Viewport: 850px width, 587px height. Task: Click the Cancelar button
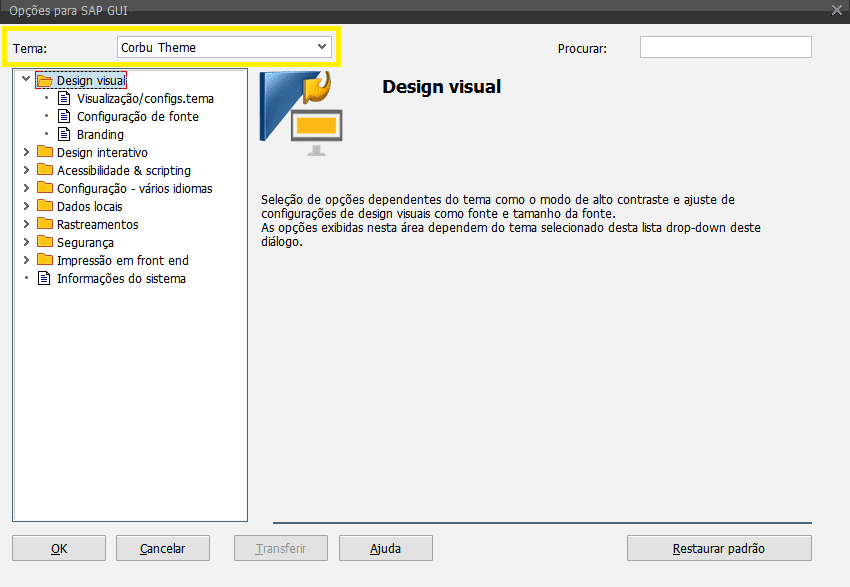163,548
